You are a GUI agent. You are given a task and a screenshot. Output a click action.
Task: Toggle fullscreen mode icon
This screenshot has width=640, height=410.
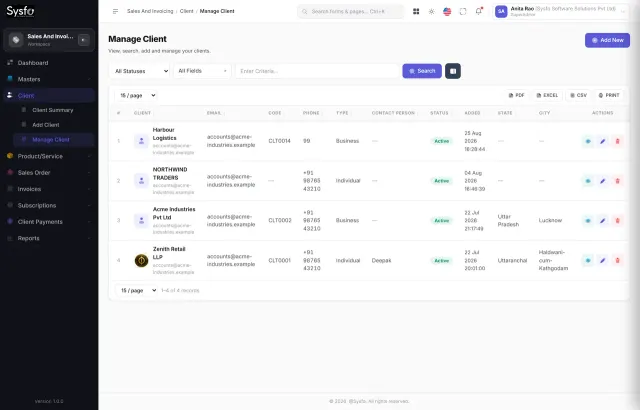462,11
